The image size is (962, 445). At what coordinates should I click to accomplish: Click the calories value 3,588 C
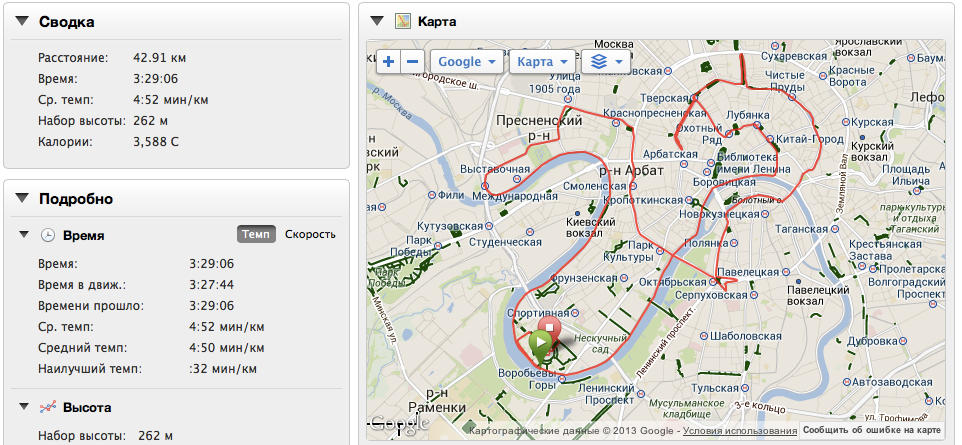pos(156,142)
